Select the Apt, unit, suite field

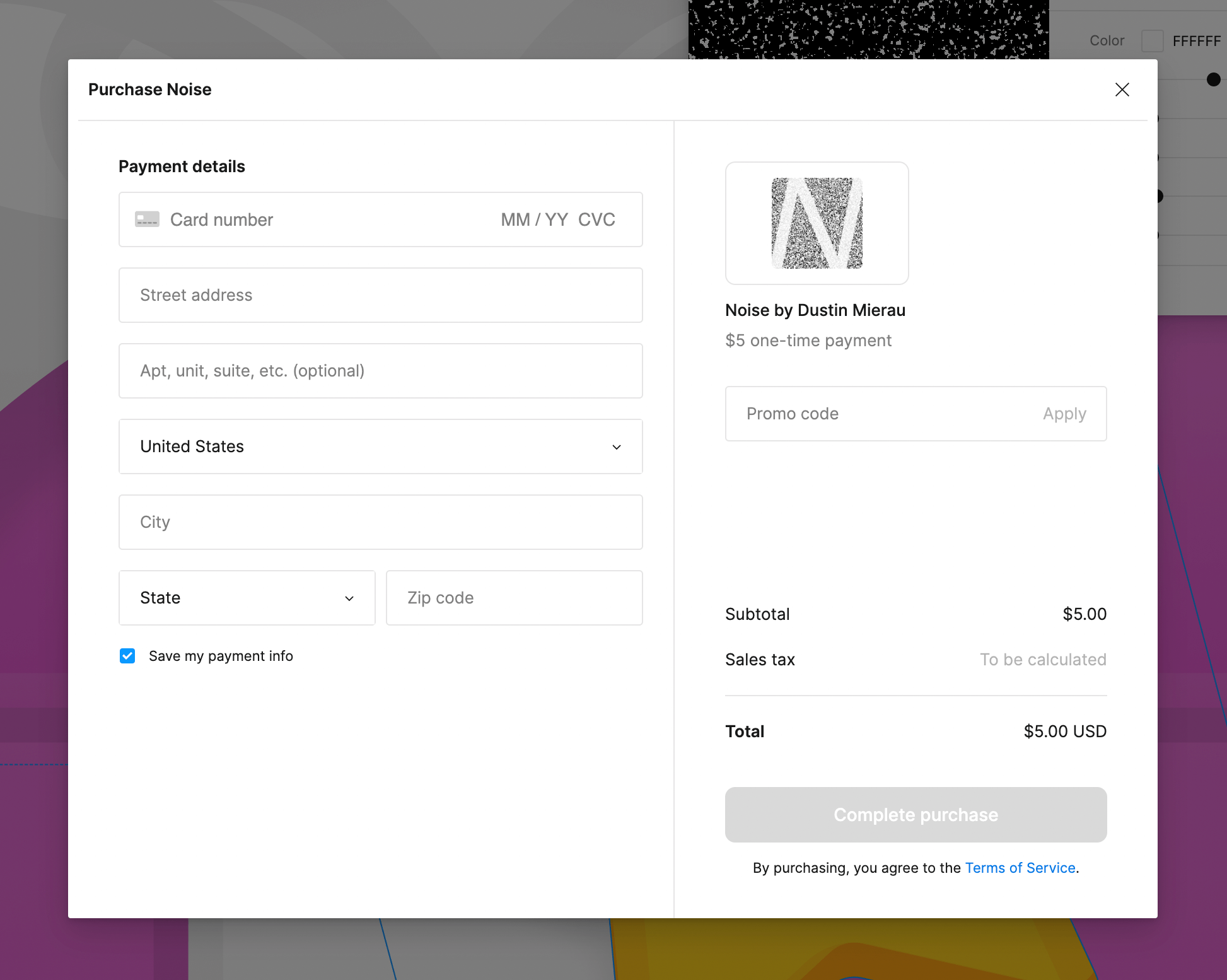tap(380, 371)
